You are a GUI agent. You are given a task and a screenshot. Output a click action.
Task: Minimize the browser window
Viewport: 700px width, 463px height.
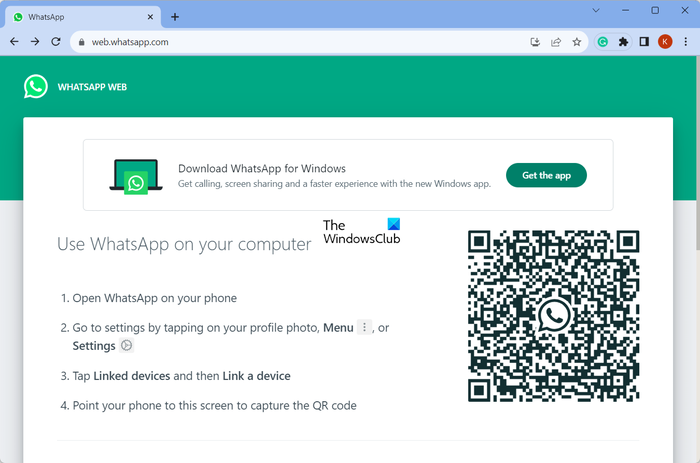tap(625, 10)
